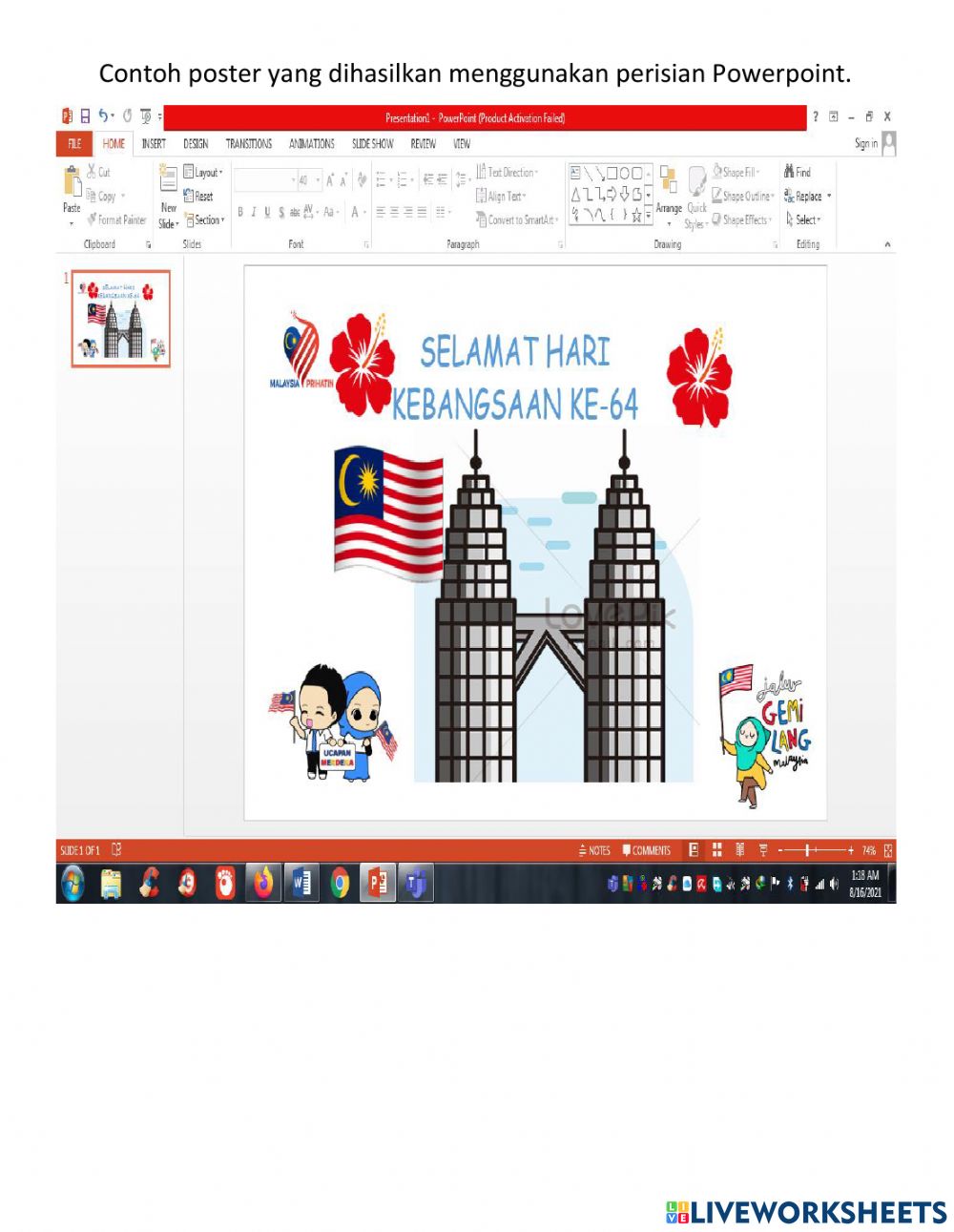The width and height of the screenshot is (954, 1232).
Task: Toggle Italic formatting button
Action: click(x=254, y=212)
